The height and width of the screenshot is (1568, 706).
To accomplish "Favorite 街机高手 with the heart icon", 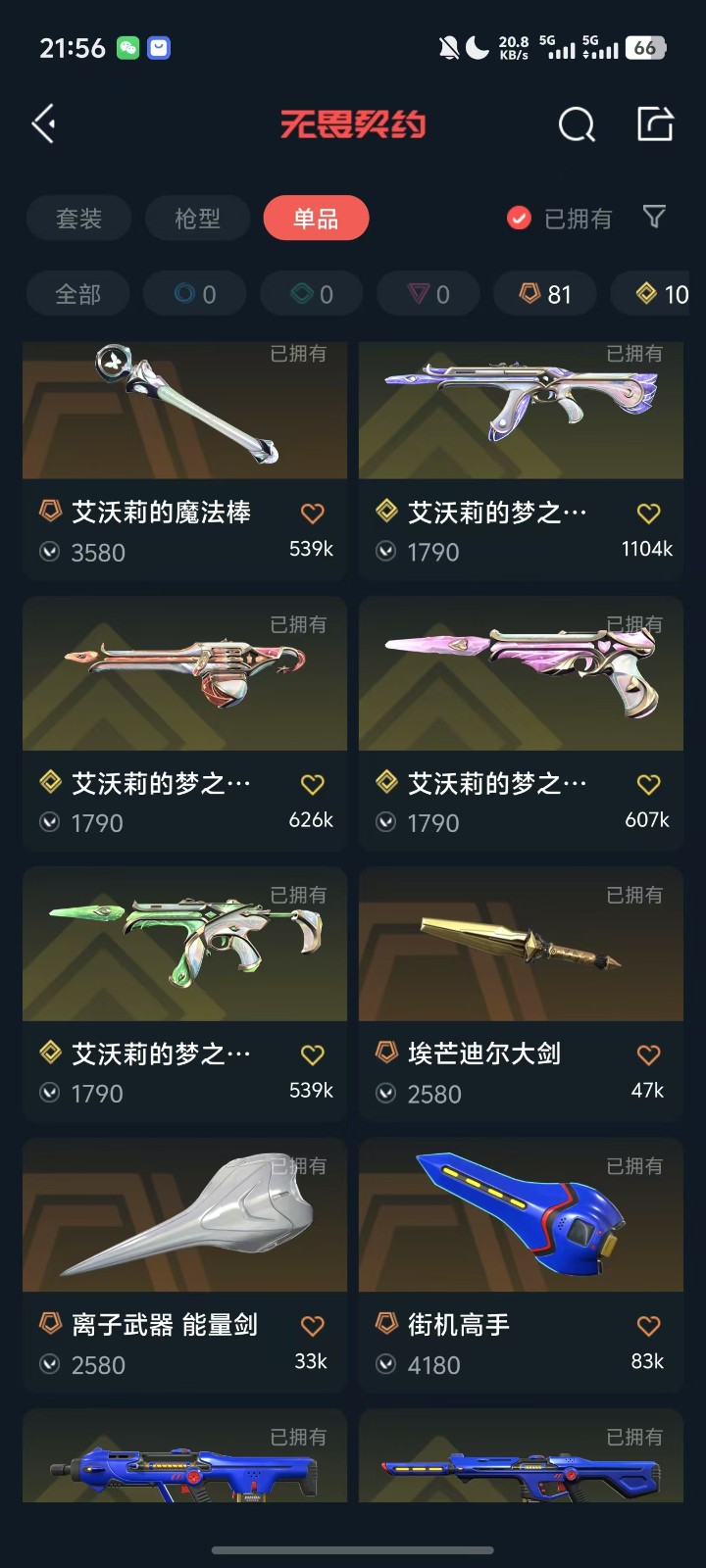I will [649, 1326].
